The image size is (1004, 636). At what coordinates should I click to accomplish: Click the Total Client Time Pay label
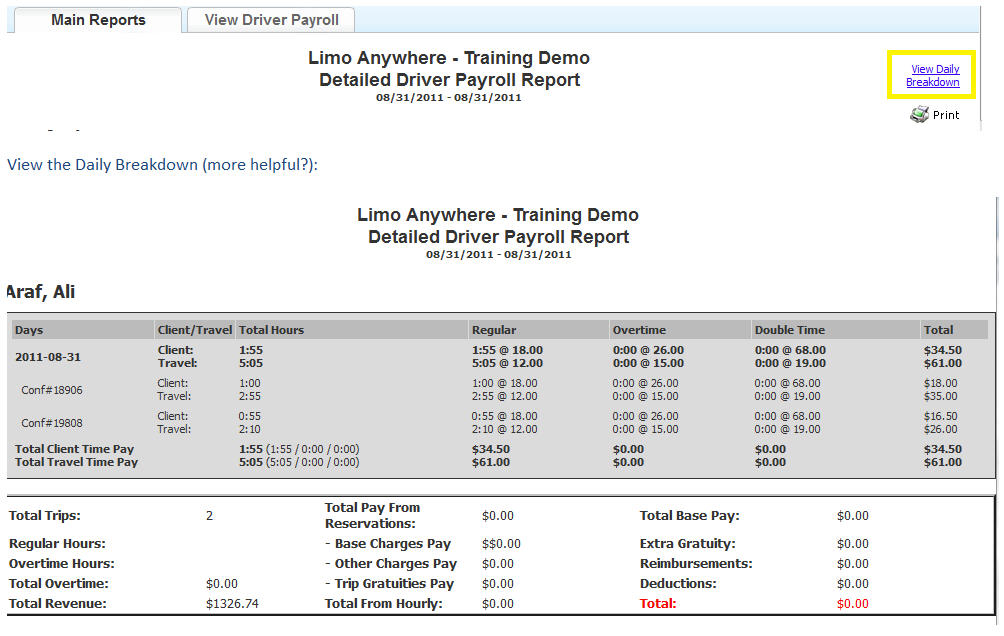point(74,450)
